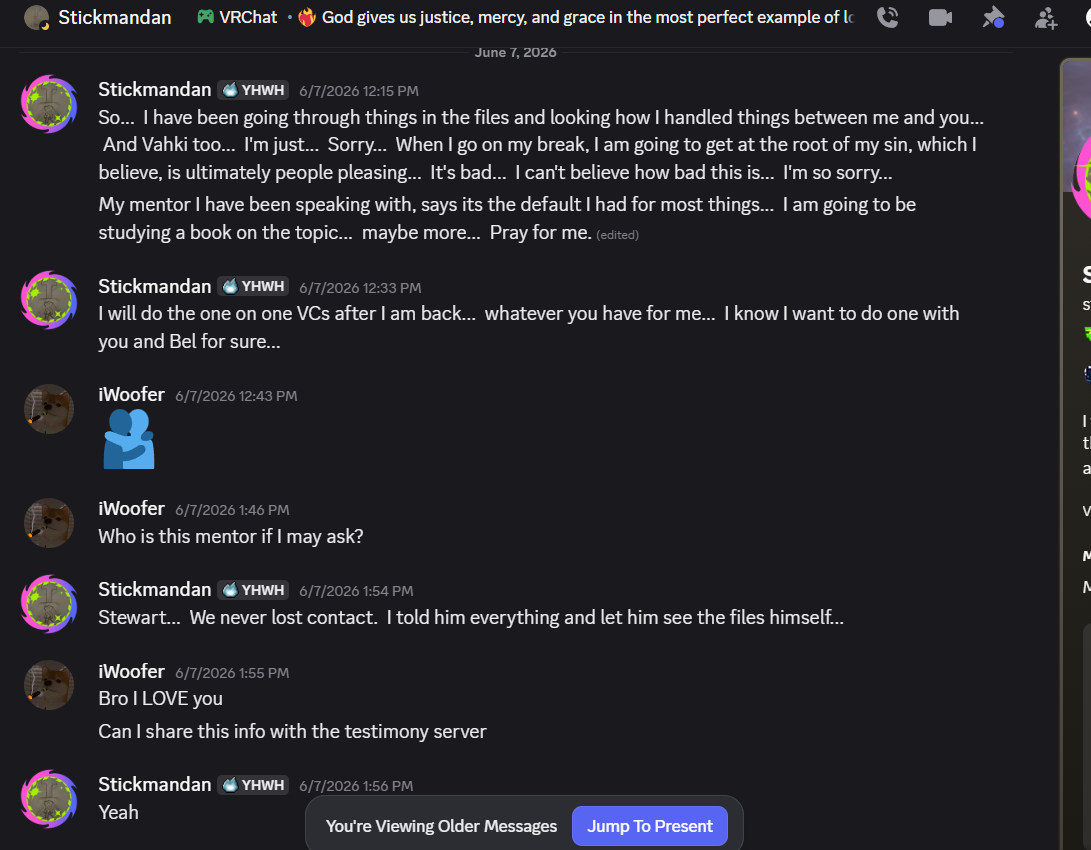Open iWoofer's avatar at 12:43 PM message
The width and height of the screenshot is (1091, 850).
(49, 409)
